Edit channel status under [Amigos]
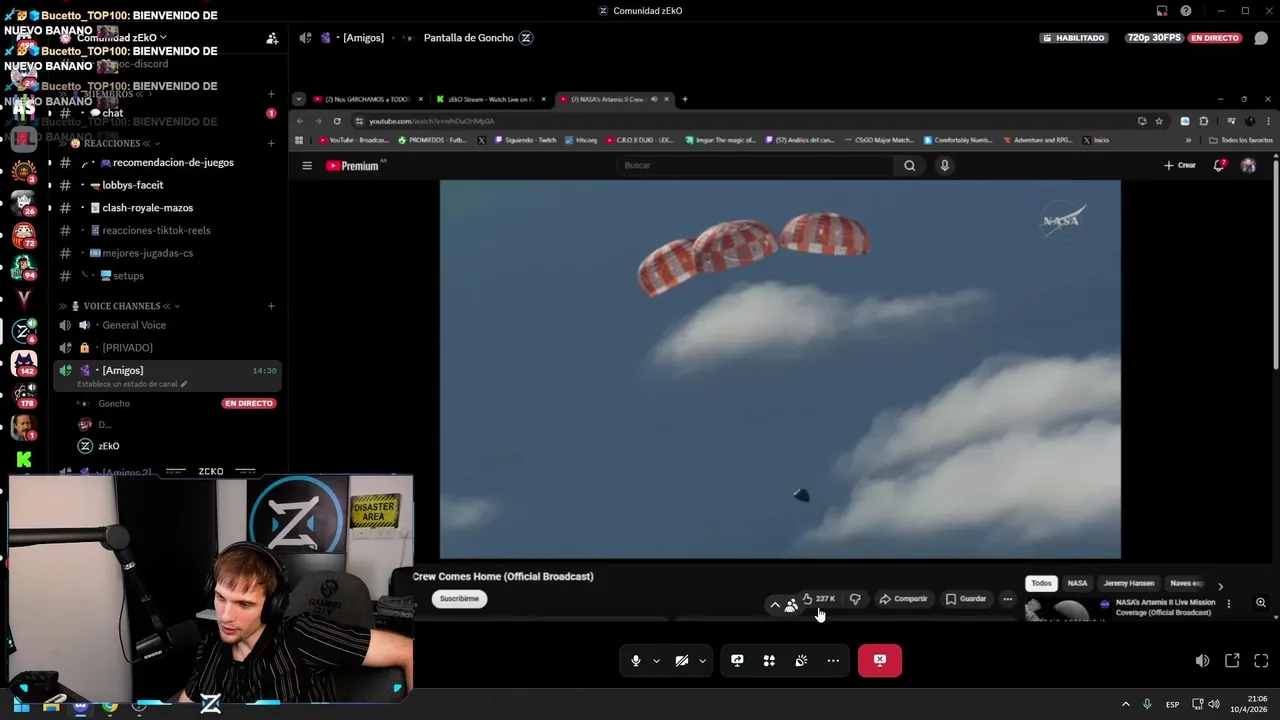This screenshot has width=1280, height=720. click(x=132, y=384)
